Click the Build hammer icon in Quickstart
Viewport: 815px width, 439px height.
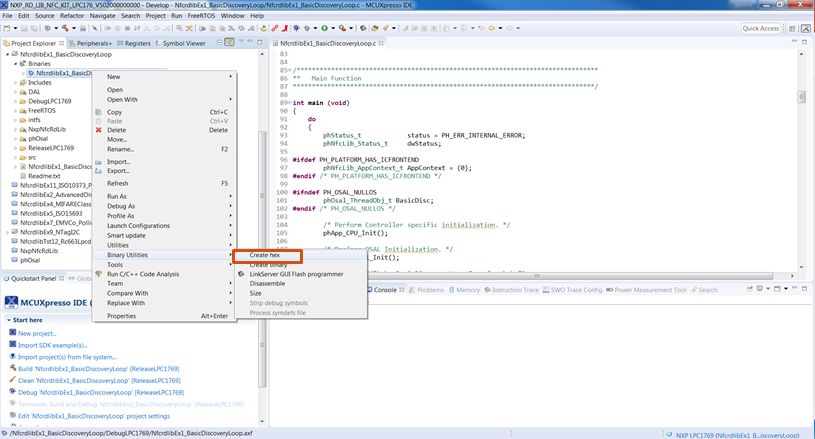click(x=11, y=369)
